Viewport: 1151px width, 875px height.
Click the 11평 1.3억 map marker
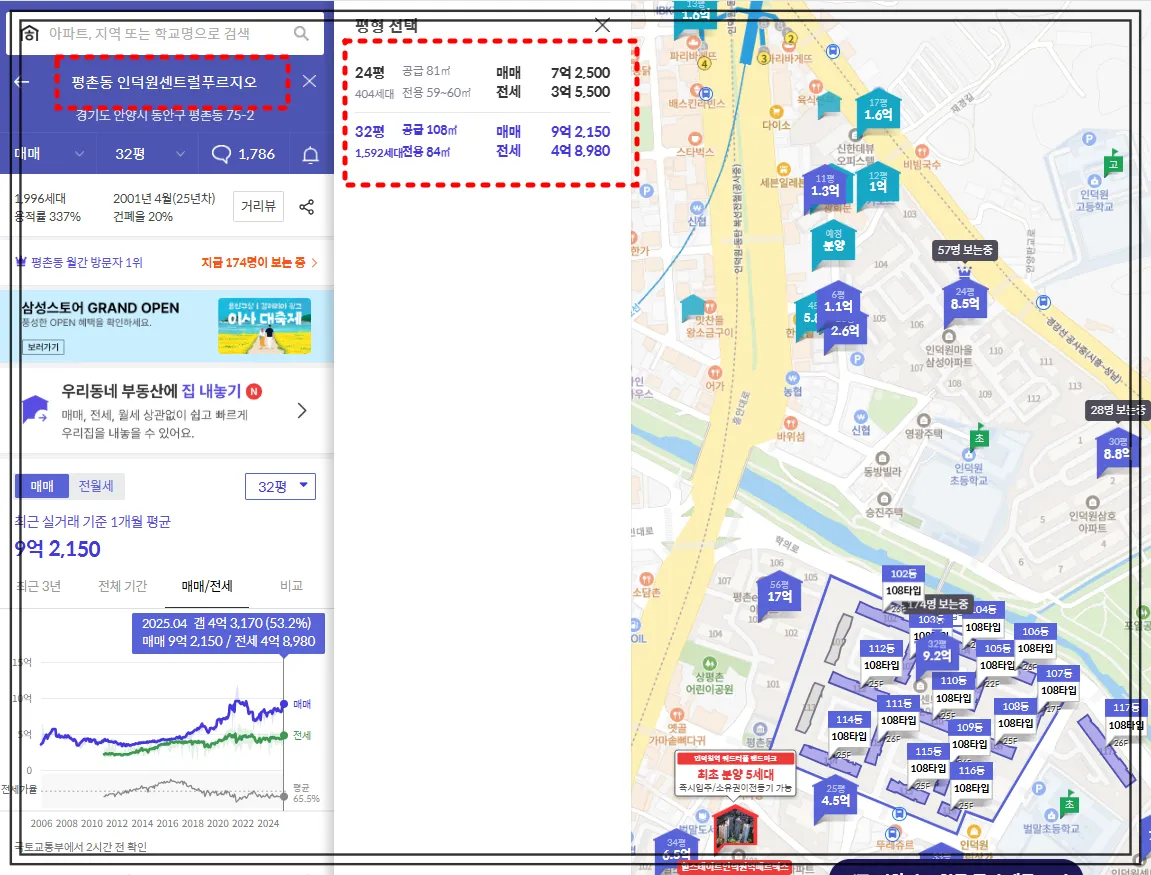825,187
